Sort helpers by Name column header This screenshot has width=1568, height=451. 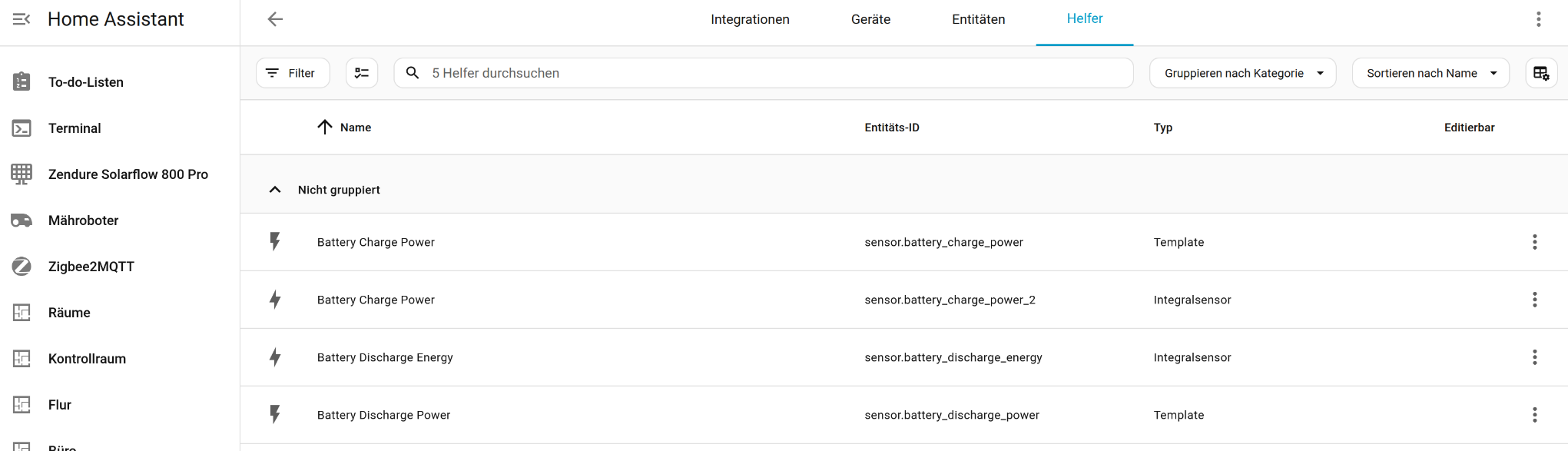355,128
